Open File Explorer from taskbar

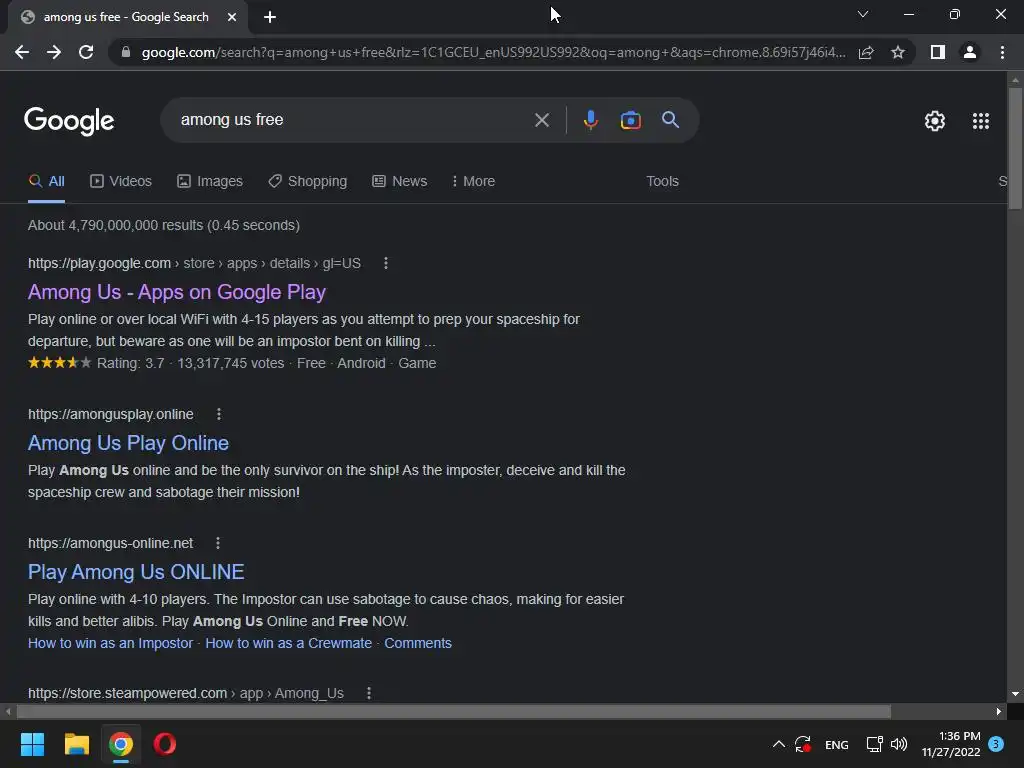point(76,744)
